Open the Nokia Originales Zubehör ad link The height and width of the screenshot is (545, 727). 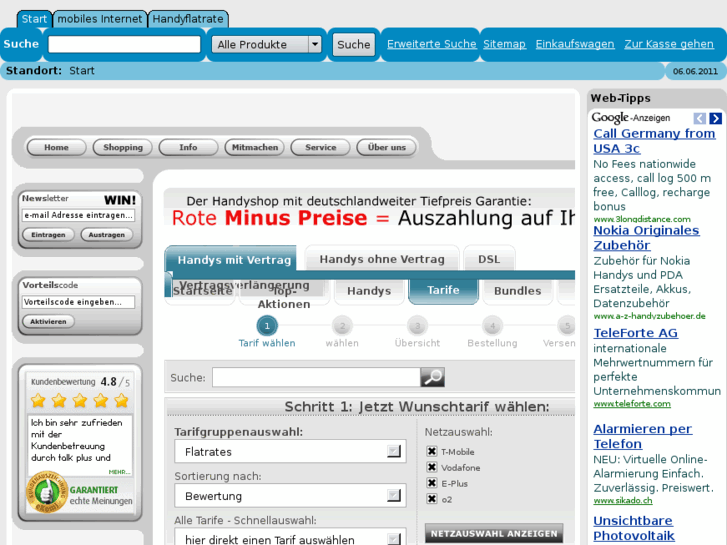646,238
